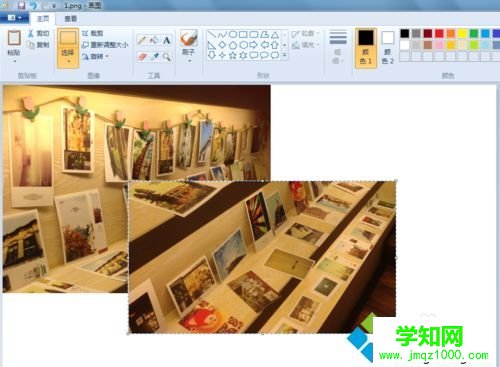Click the bottom-left selection resize handle
Viewport: 500px width, 367px height.
pyautogui.click(x=129, y=333)
